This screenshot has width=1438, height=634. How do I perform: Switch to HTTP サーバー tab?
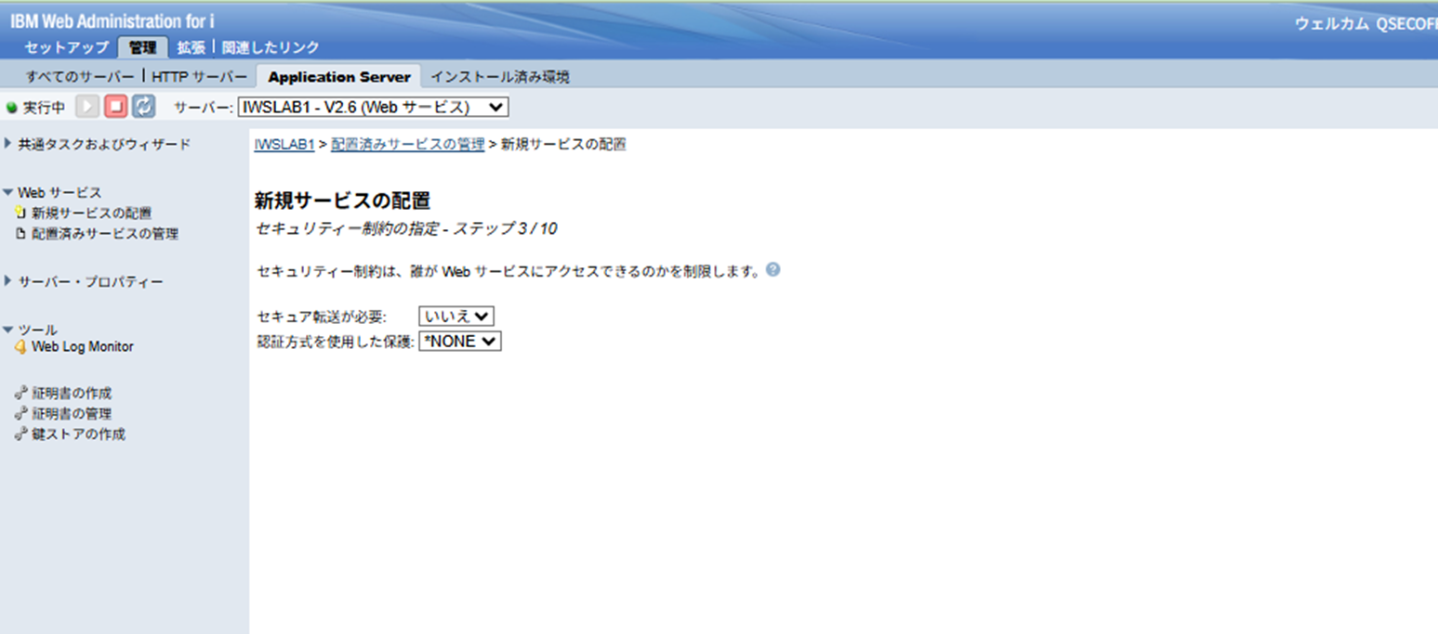199,77
